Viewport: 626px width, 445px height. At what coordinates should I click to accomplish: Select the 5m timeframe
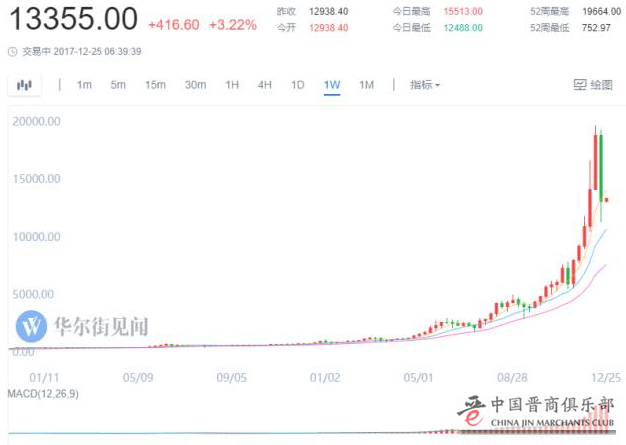[118, 85]
